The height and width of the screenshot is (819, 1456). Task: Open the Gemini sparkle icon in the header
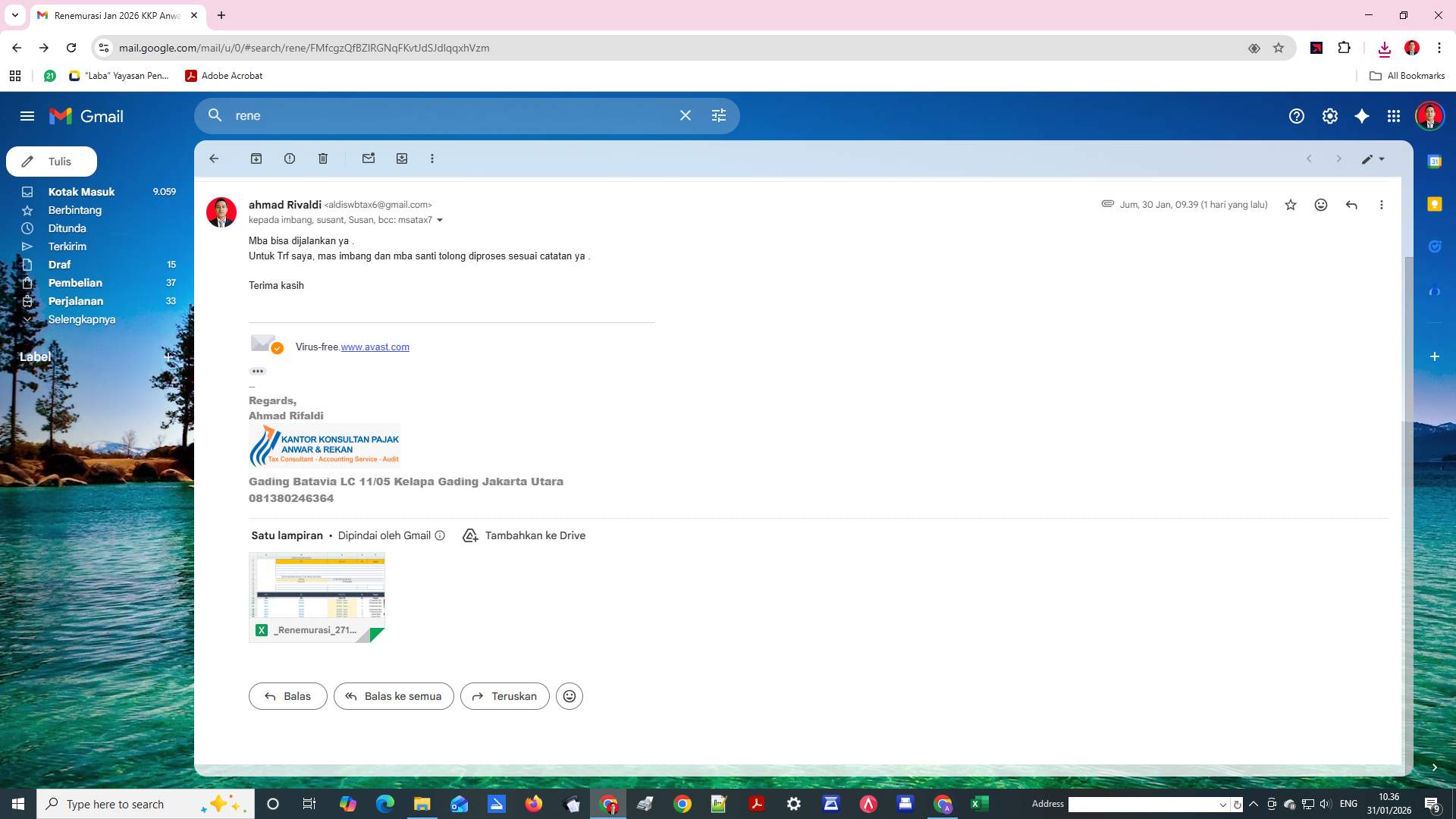[x=1362, y=116]
